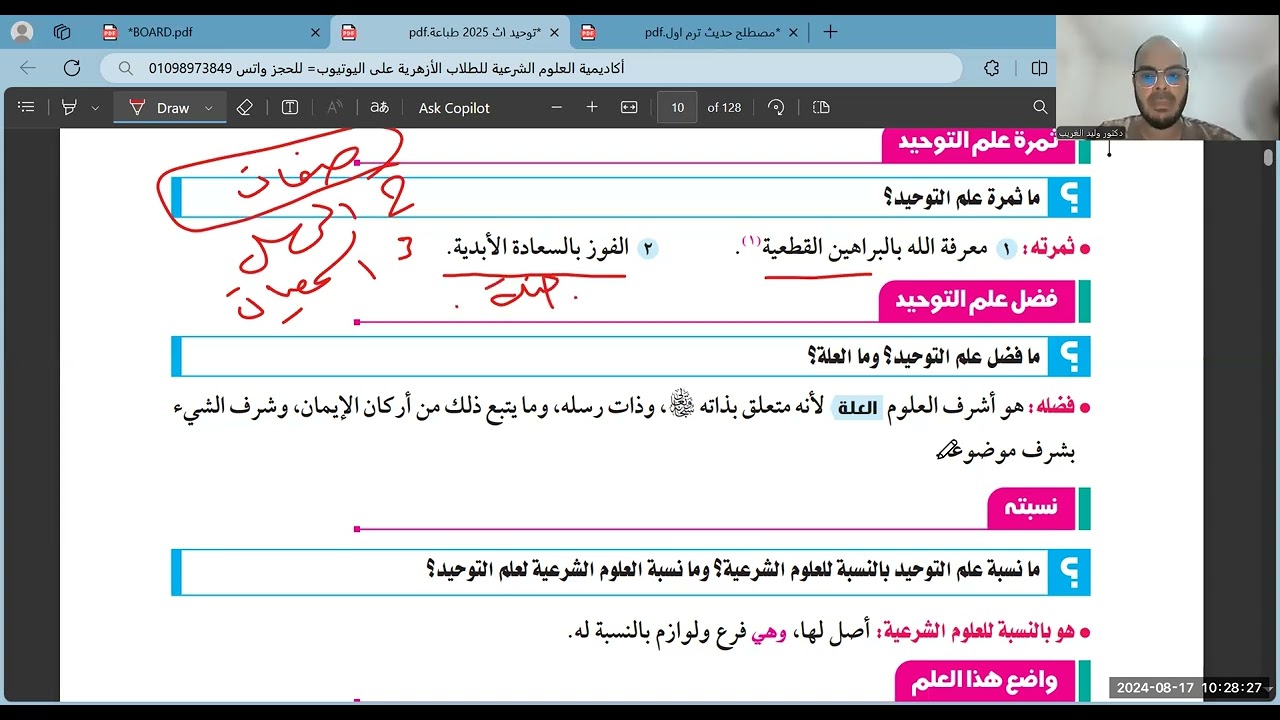Close the توحيد اث 2025 tab
The image size is (1280, 720).
[x=554, y=32]
